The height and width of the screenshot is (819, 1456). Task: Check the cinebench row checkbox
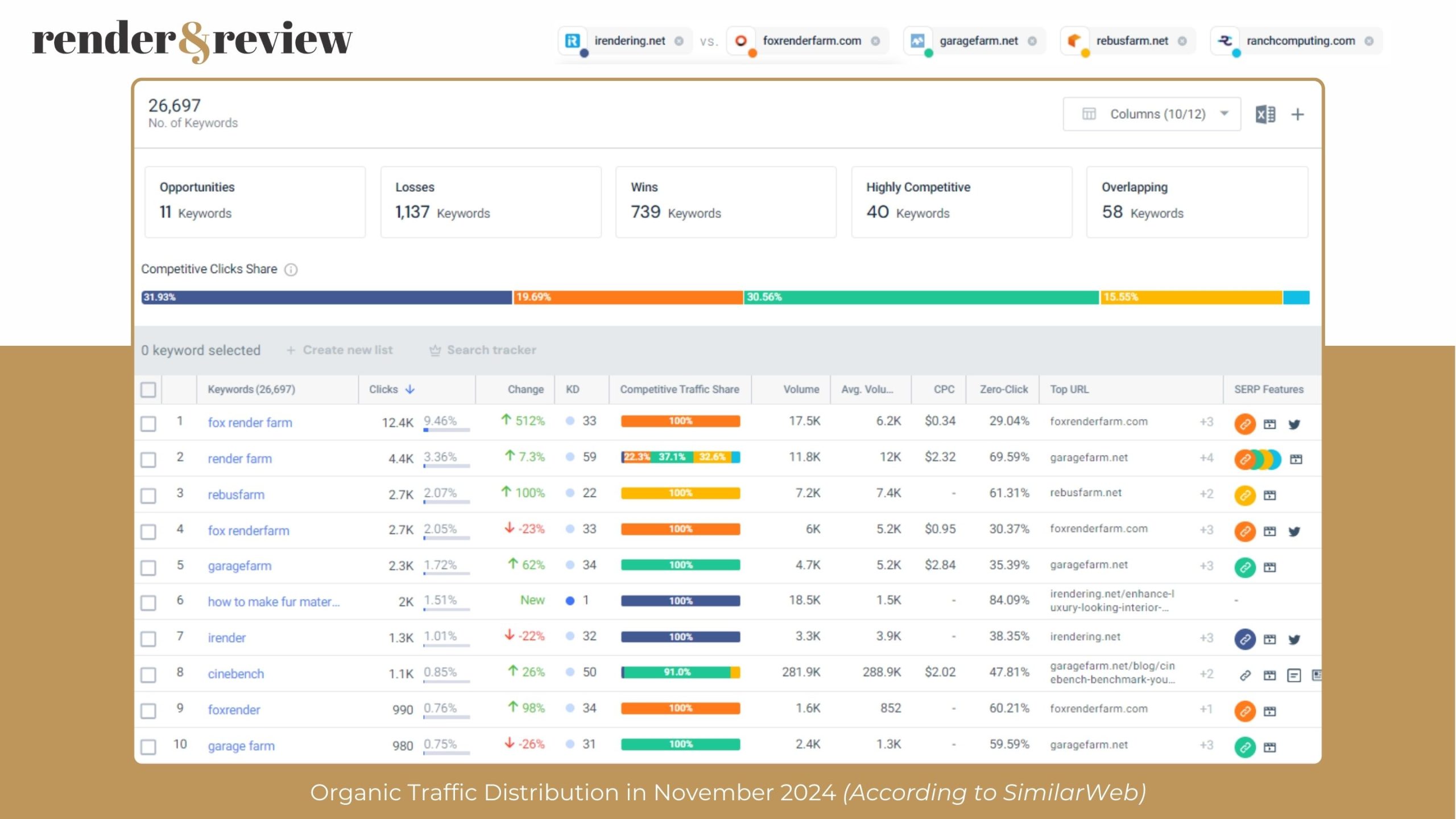[148, 675]
